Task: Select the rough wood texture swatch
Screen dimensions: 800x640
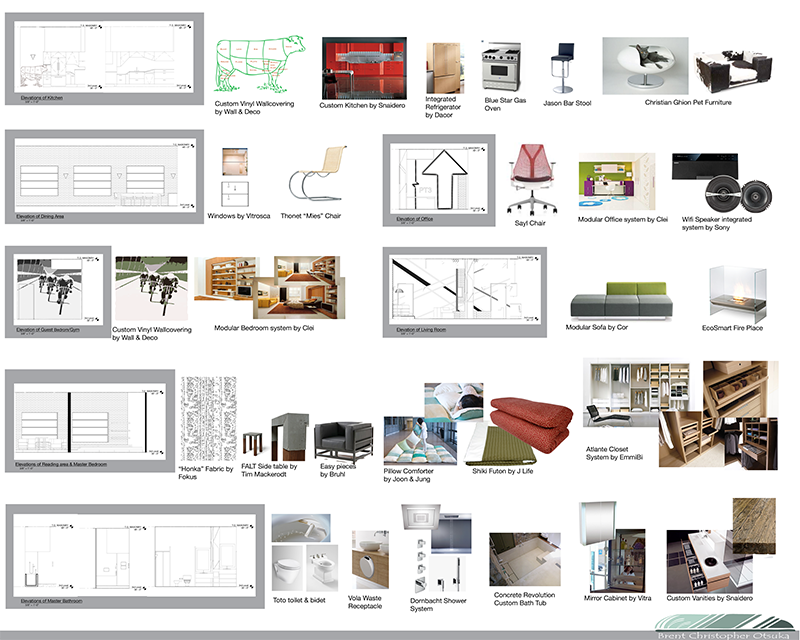Action: [x=755, y=526]
